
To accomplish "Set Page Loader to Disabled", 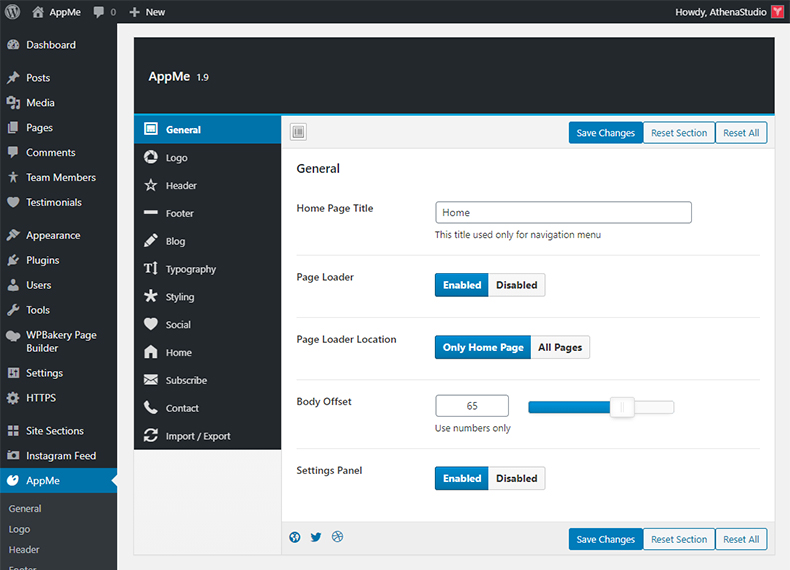I will pyautogui.click(x=516, y=285).
